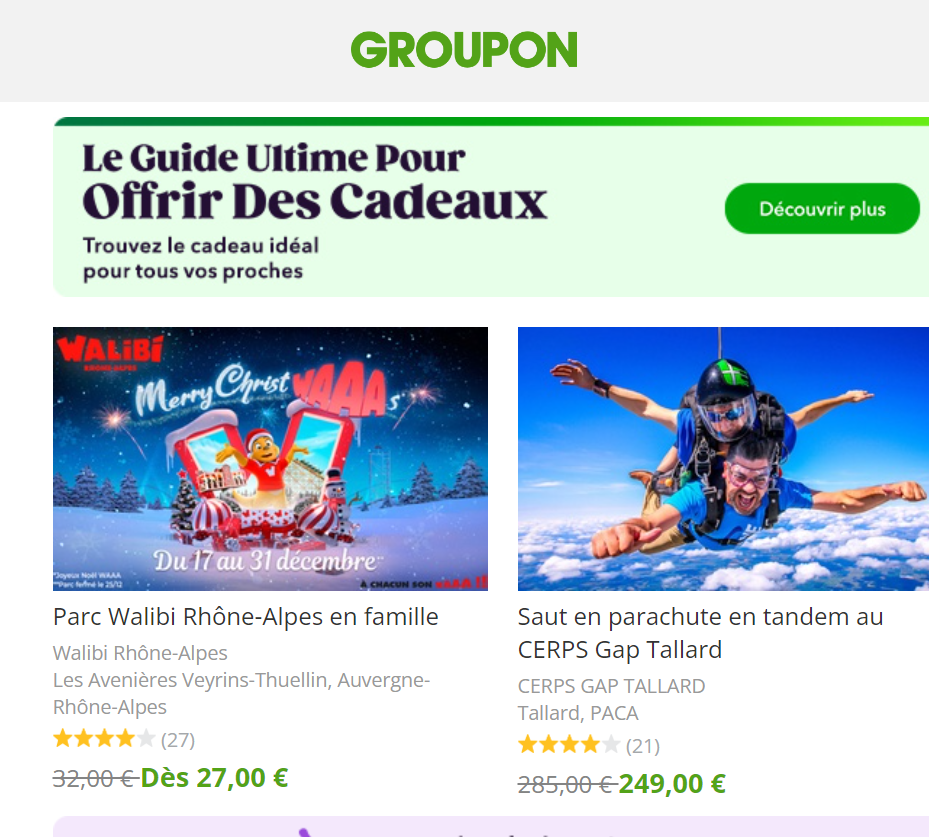Open Parc Walibi Rhône-Alpes en famille title
Viewport: 929px width, 837px height.
pos(246,617)
